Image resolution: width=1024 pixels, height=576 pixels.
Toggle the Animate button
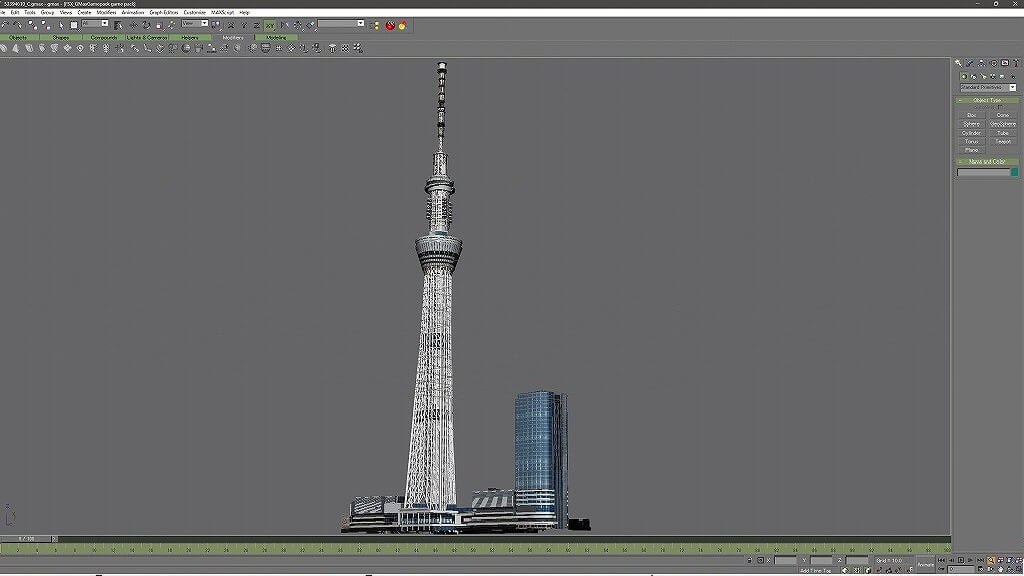coord(925,565)
